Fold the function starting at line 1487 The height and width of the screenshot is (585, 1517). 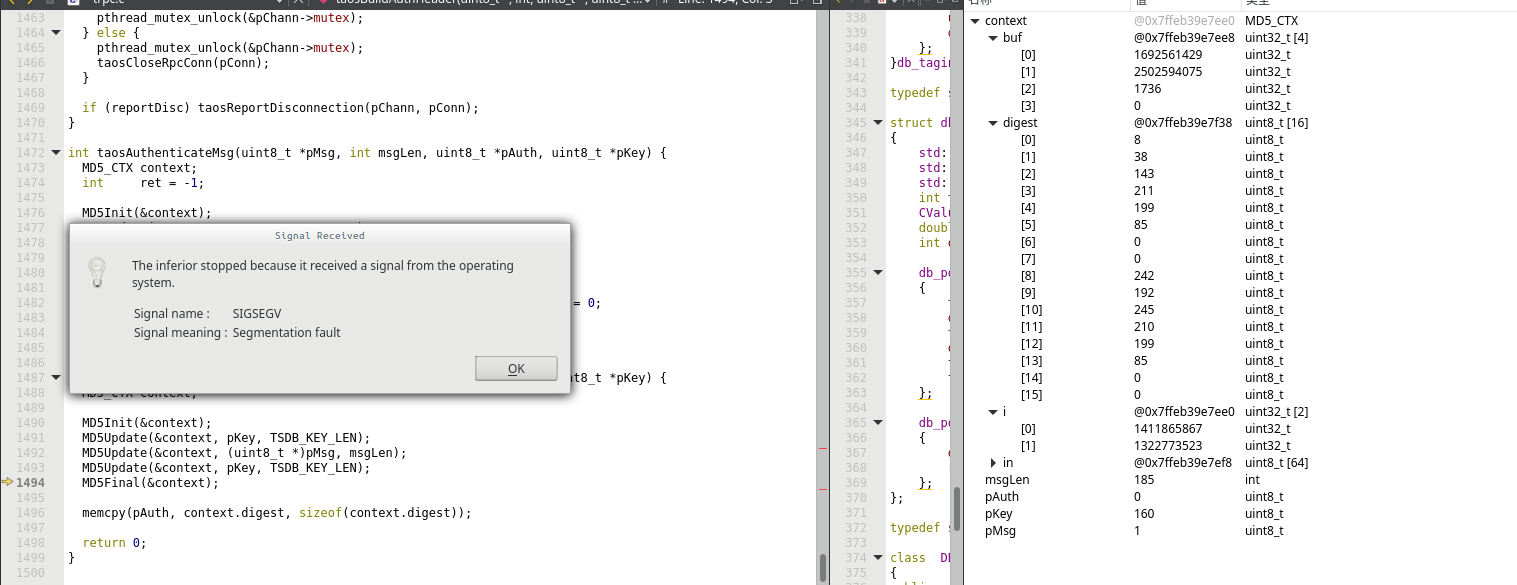pos(54,378)
